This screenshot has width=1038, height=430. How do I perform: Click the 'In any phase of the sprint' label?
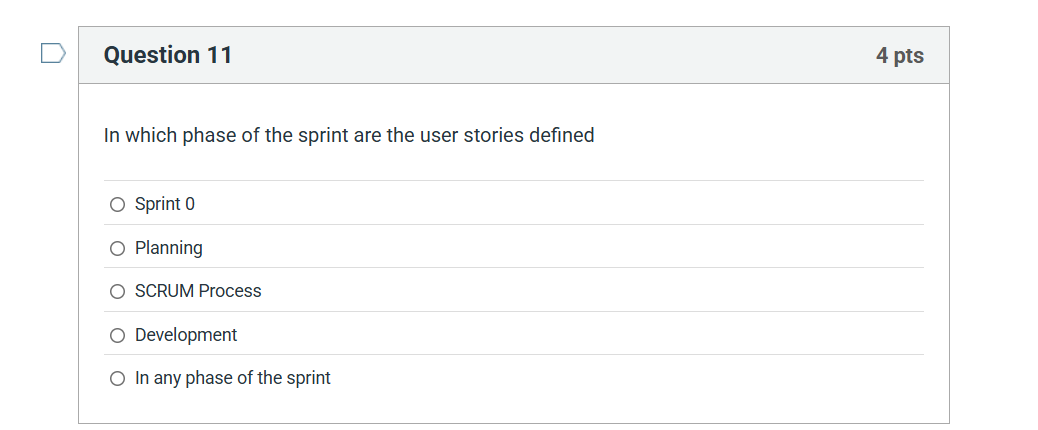233,378
